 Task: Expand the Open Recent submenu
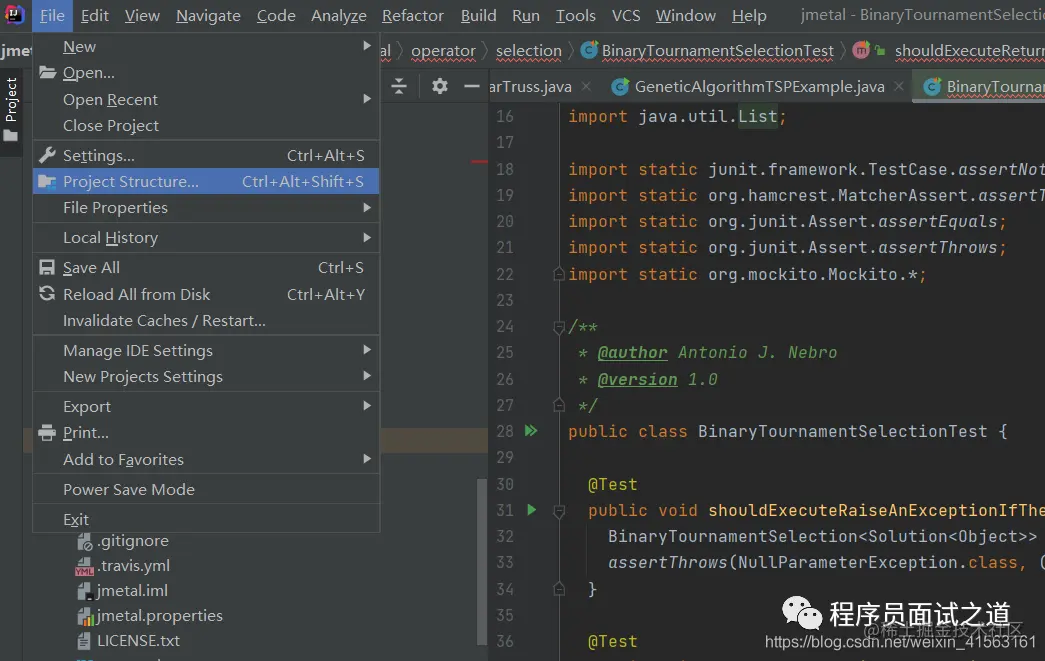point(206,99)
